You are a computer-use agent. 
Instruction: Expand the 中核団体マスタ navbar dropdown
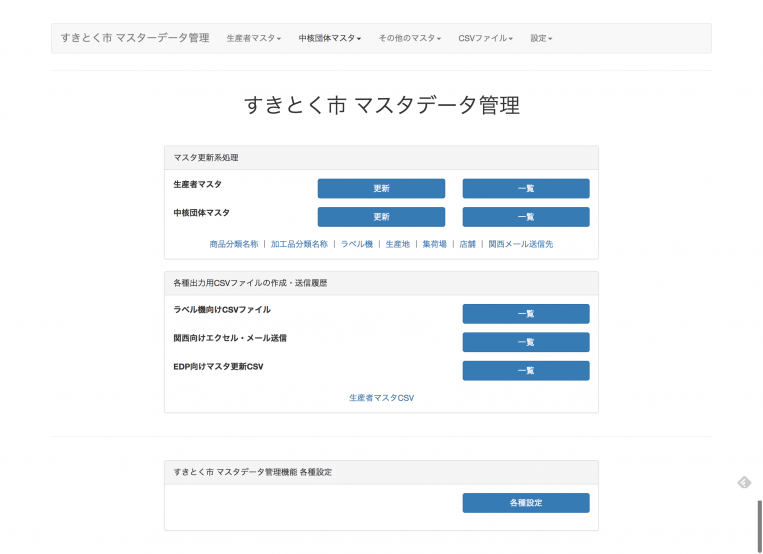(329, 38)
